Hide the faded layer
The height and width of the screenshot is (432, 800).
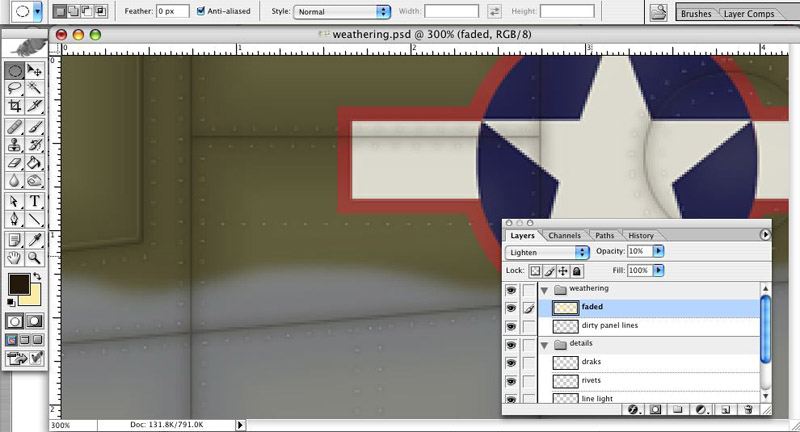[x=511, y=308]
